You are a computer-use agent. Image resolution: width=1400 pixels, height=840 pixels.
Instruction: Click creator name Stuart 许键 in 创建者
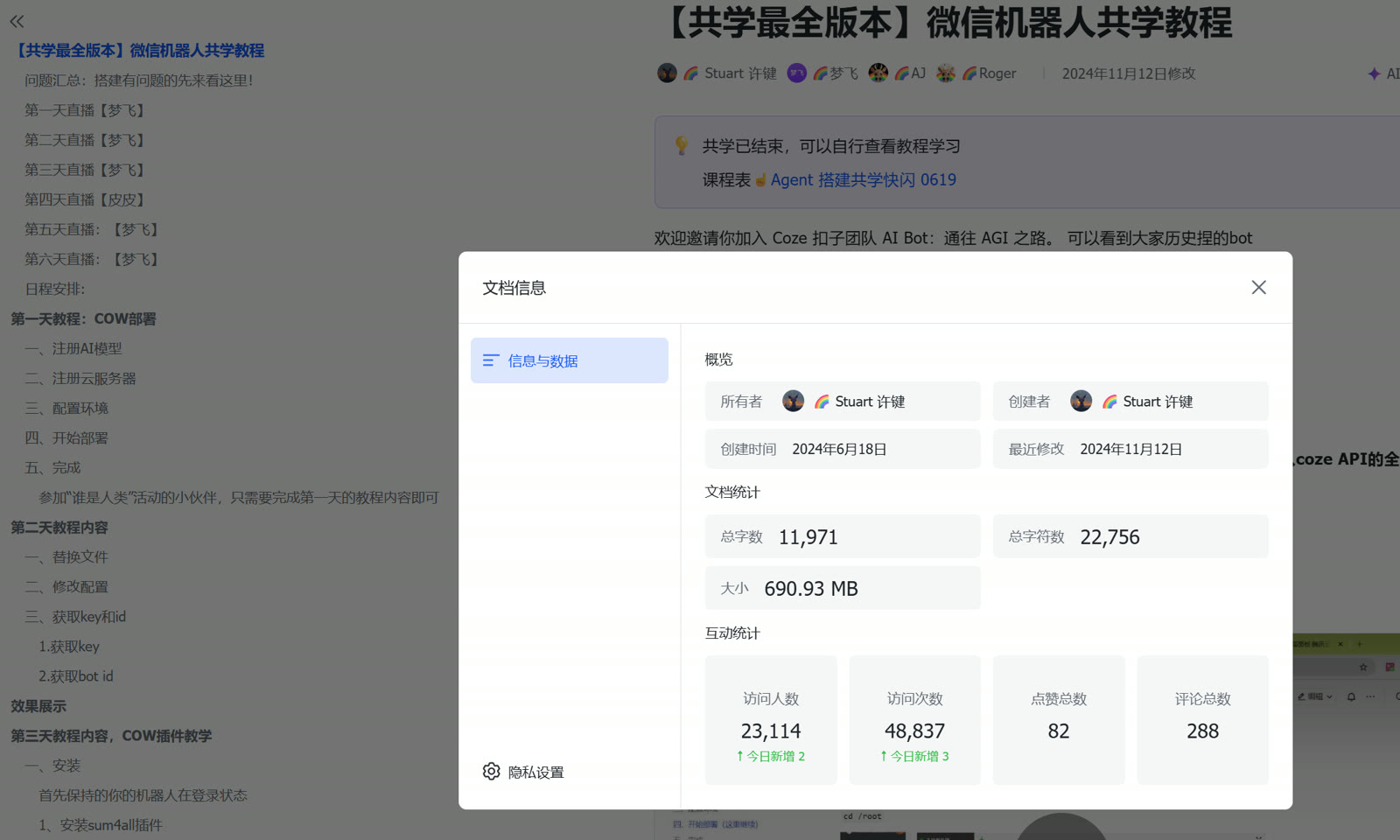tap(1158, 402)
